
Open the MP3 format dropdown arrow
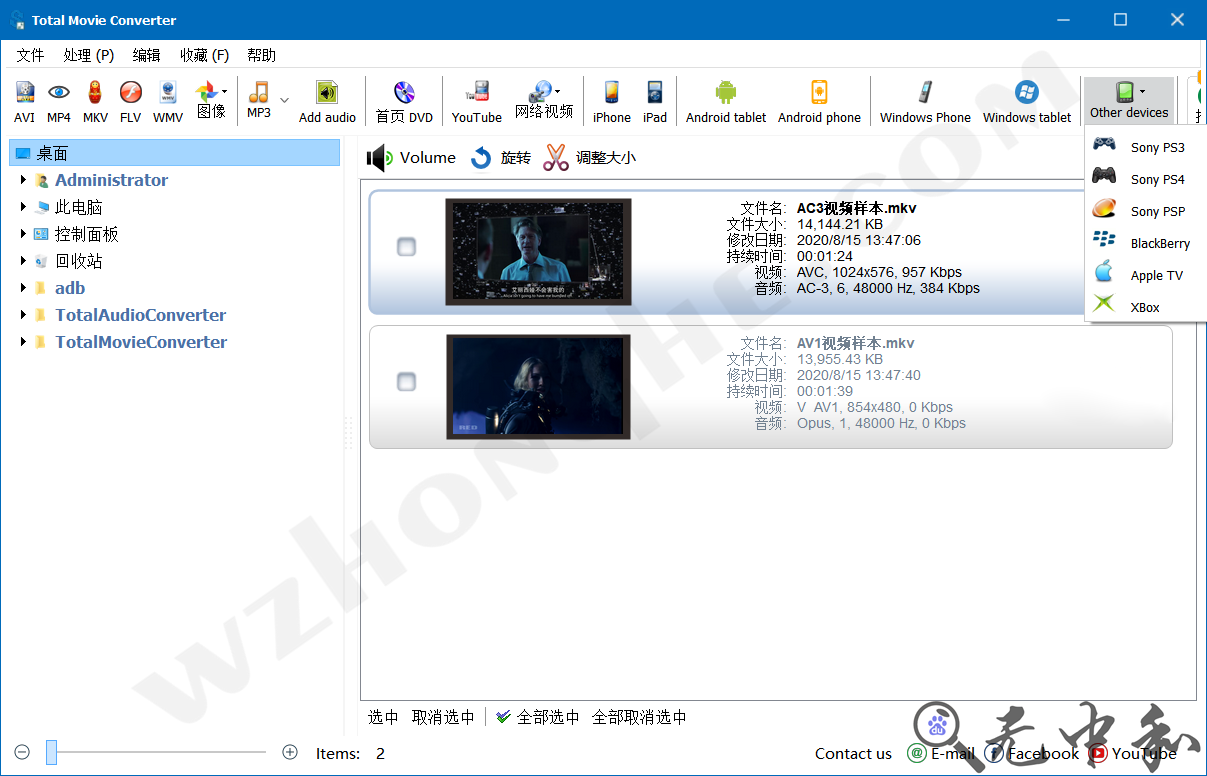[x=284, y=101]
